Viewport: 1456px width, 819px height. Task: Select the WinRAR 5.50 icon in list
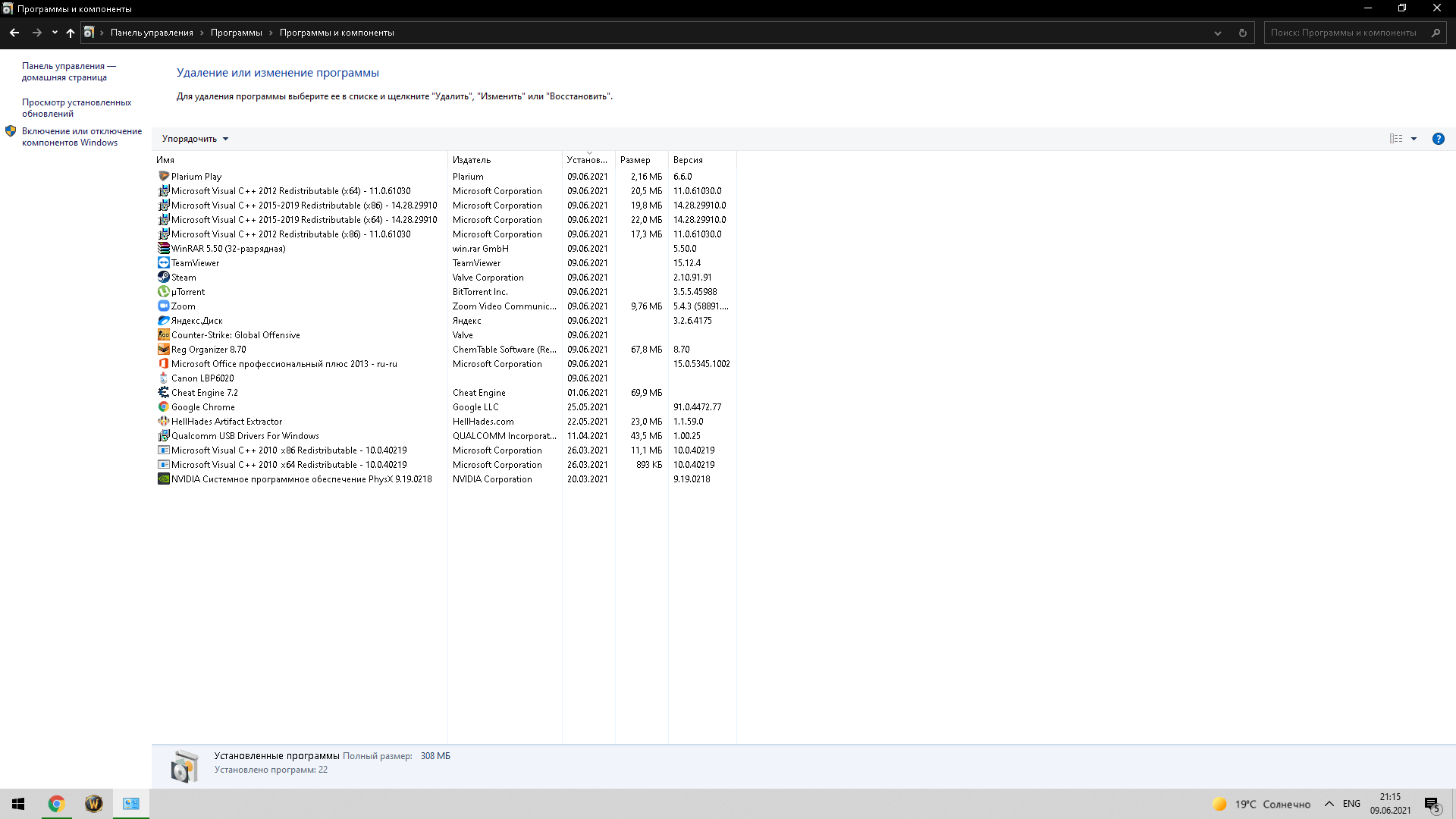click(163, 248)
